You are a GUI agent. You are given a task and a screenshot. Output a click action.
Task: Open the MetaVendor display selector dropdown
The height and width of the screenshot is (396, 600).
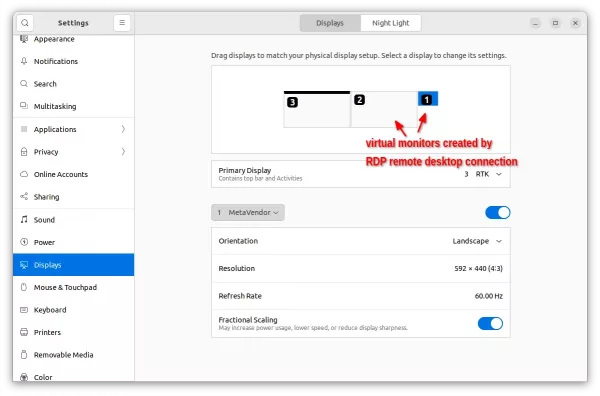248,213
